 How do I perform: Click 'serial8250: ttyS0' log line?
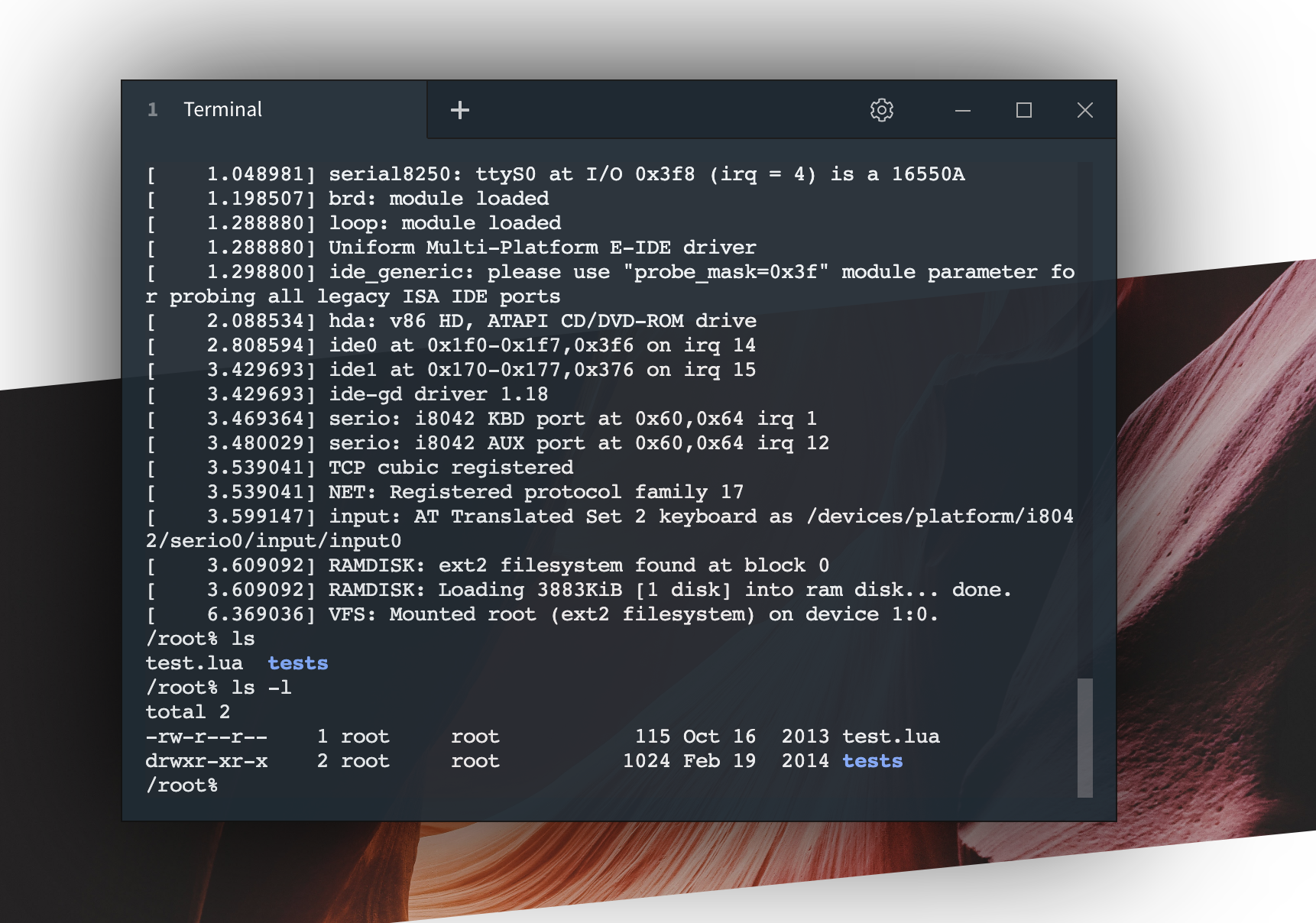click(555, 174)
